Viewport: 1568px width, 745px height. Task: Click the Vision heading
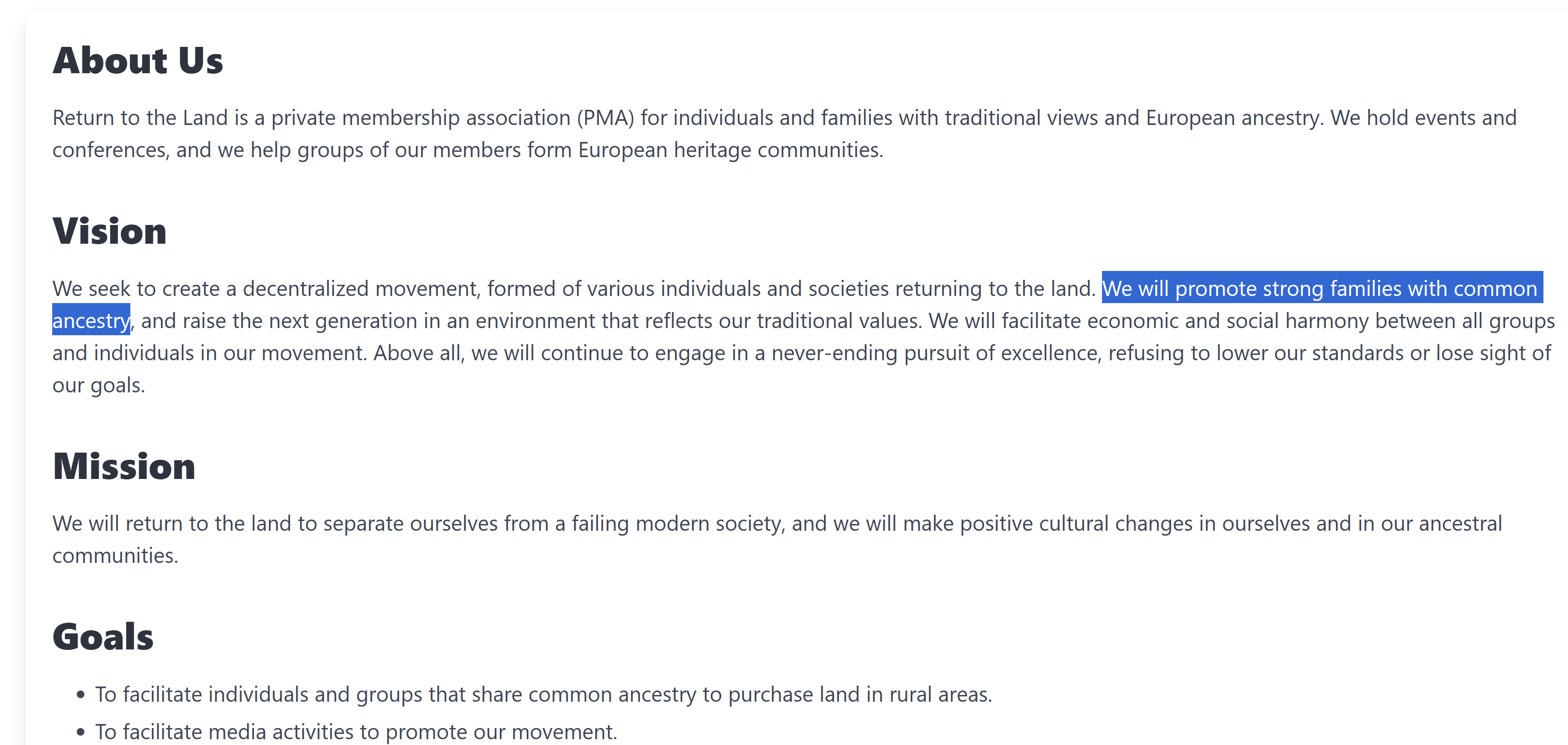click(x=109, y=231)
